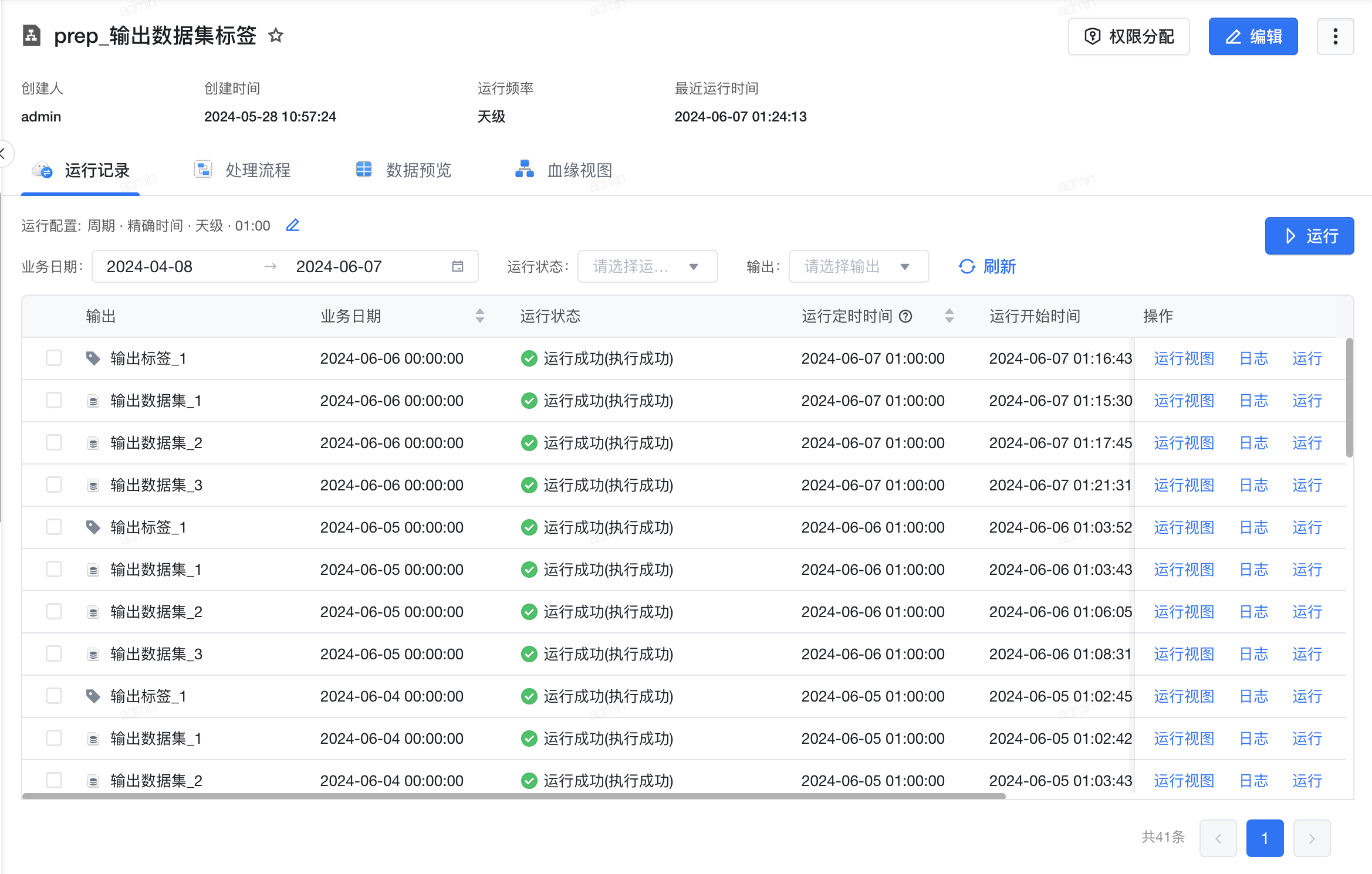Select checkbox for 输出数据集_3 dated 2024-06-06
Screen dimensions: 1372x874
(x=54, y=485)
